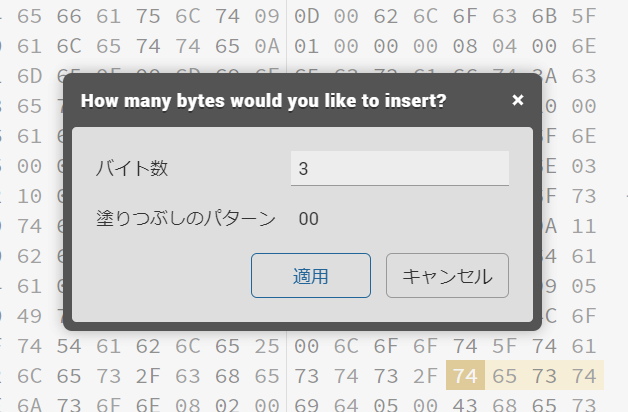The width and height of the screenshot is (628, 412).
Task: Click the 適用 button
Action: pos(311,275)
